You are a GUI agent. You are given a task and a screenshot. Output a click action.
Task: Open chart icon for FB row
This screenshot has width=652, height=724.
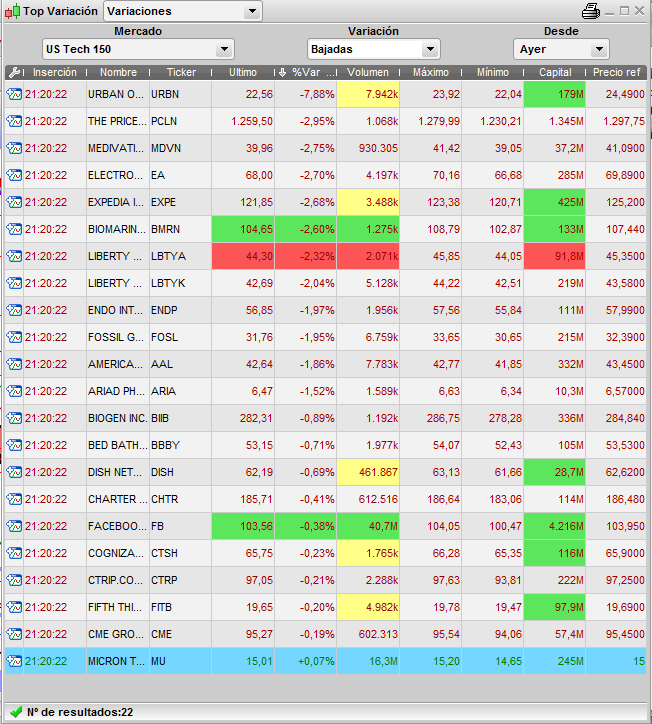pyautogui.click(x=14, y=526)
